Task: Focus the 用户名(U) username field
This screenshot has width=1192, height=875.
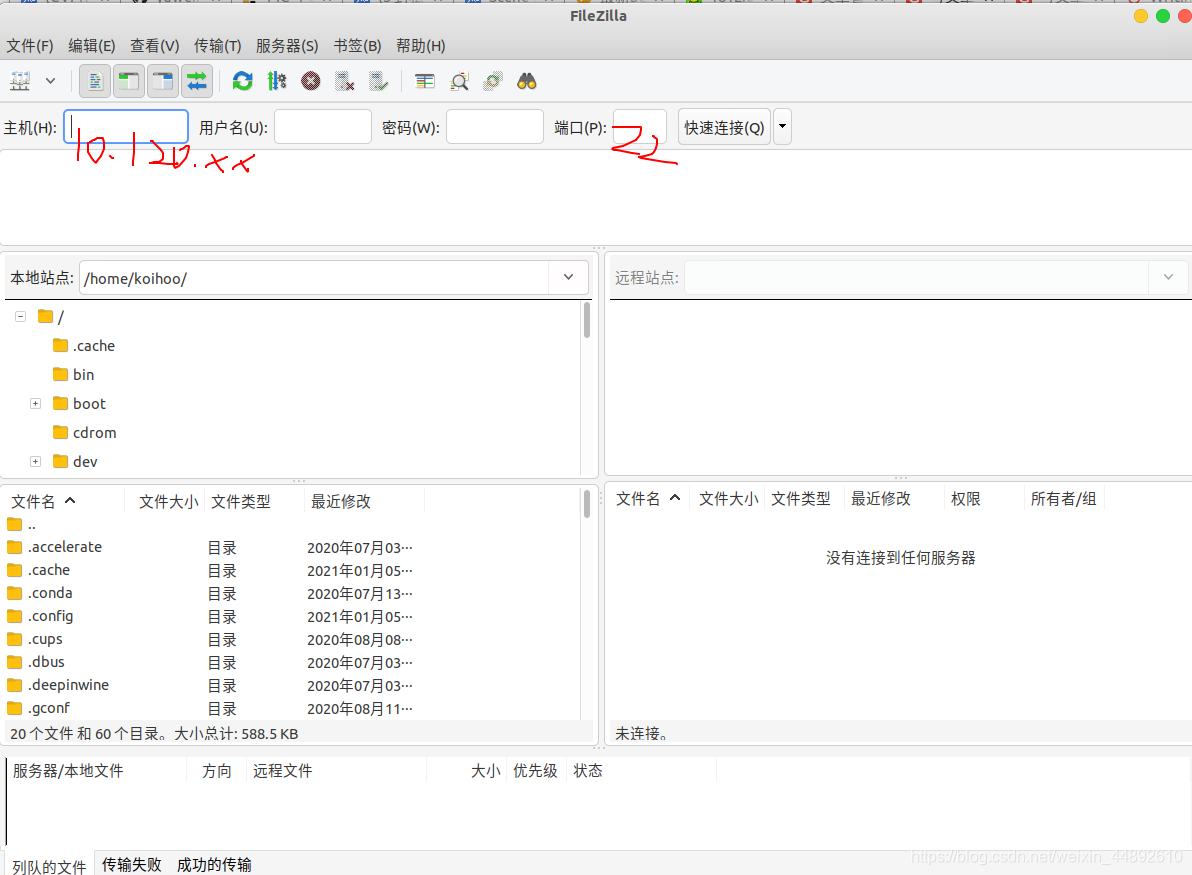Action: coord(322,127)
